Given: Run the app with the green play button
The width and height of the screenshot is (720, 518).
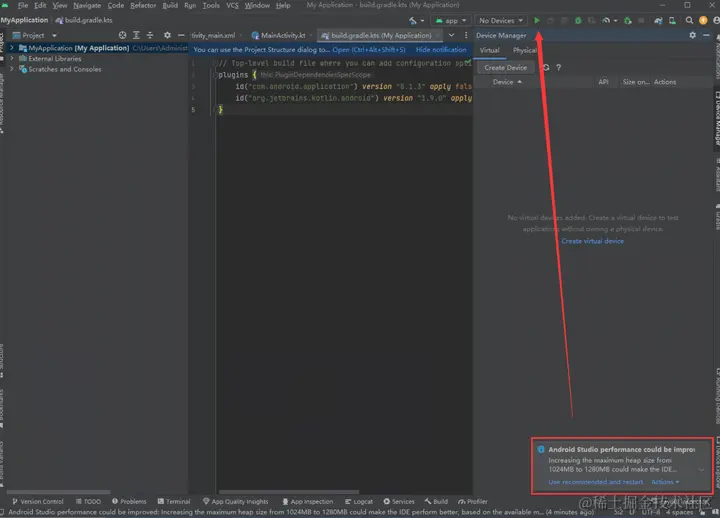Looking at the screenshot, I should [x=537, y=21].
